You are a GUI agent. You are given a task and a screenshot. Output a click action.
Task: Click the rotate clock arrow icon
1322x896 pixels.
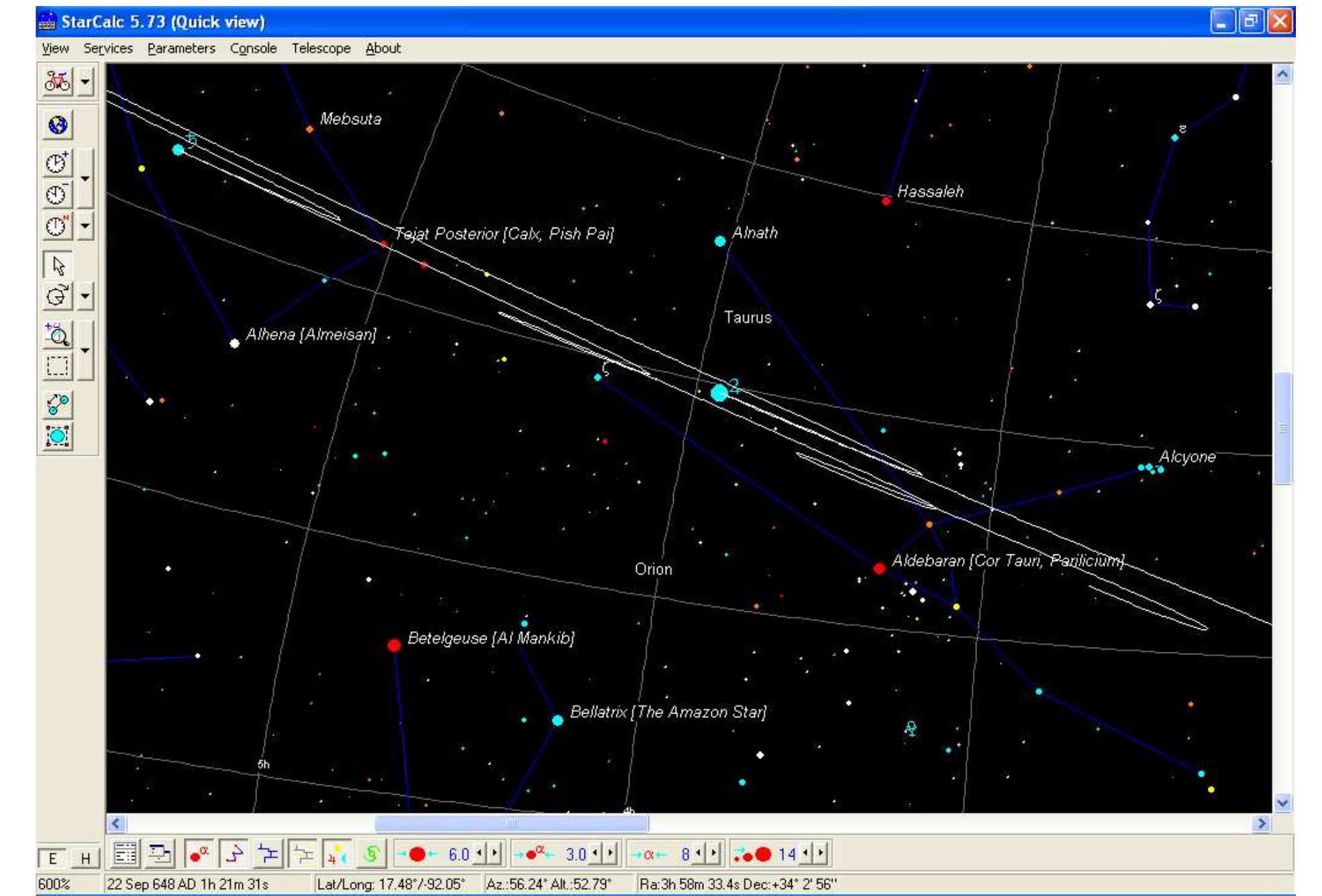click(57, 296)
